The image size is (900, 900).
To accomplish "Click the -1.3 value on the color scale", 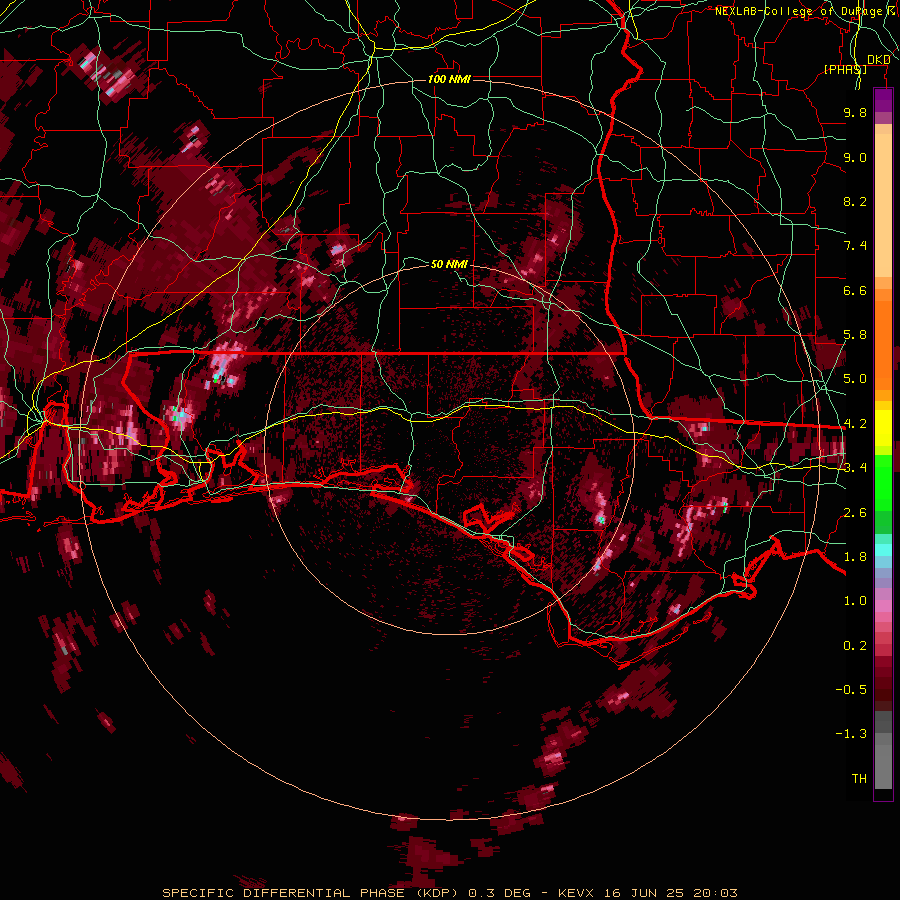I will [851, 734].
